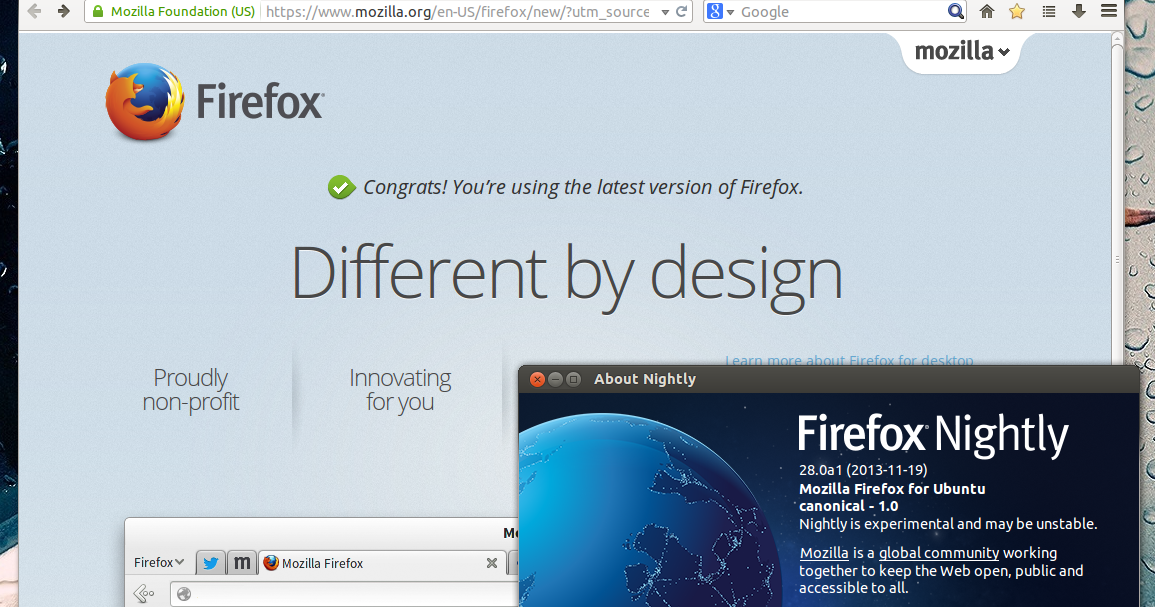Viewport: 1155px width, 607px height.
Task: Click the Back navigation arrow
Action: pos(34,11)
